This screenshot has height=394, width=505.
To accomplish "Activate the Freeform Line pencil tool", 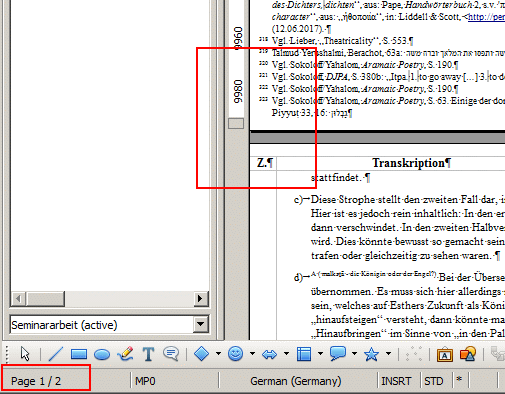I will tap(125, 354).
